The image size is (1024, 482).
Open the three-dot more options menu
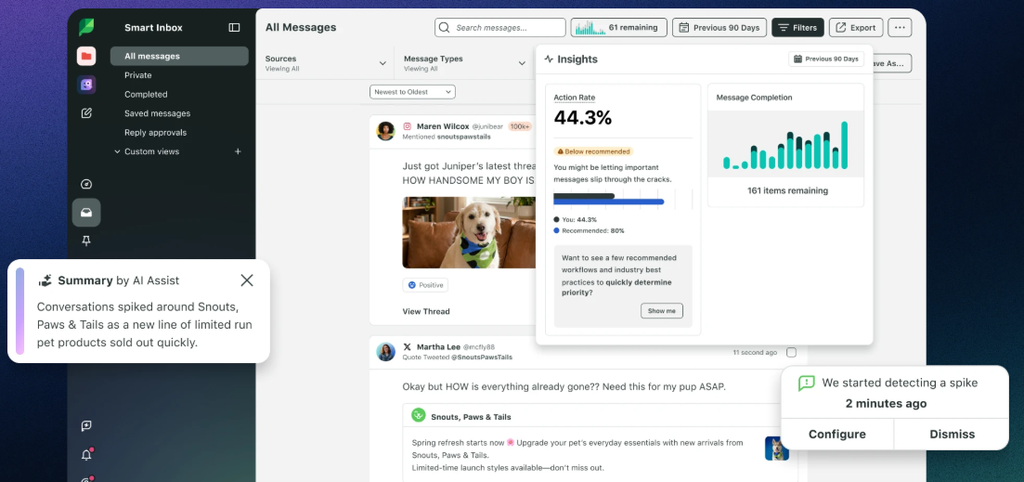point(900,27)
